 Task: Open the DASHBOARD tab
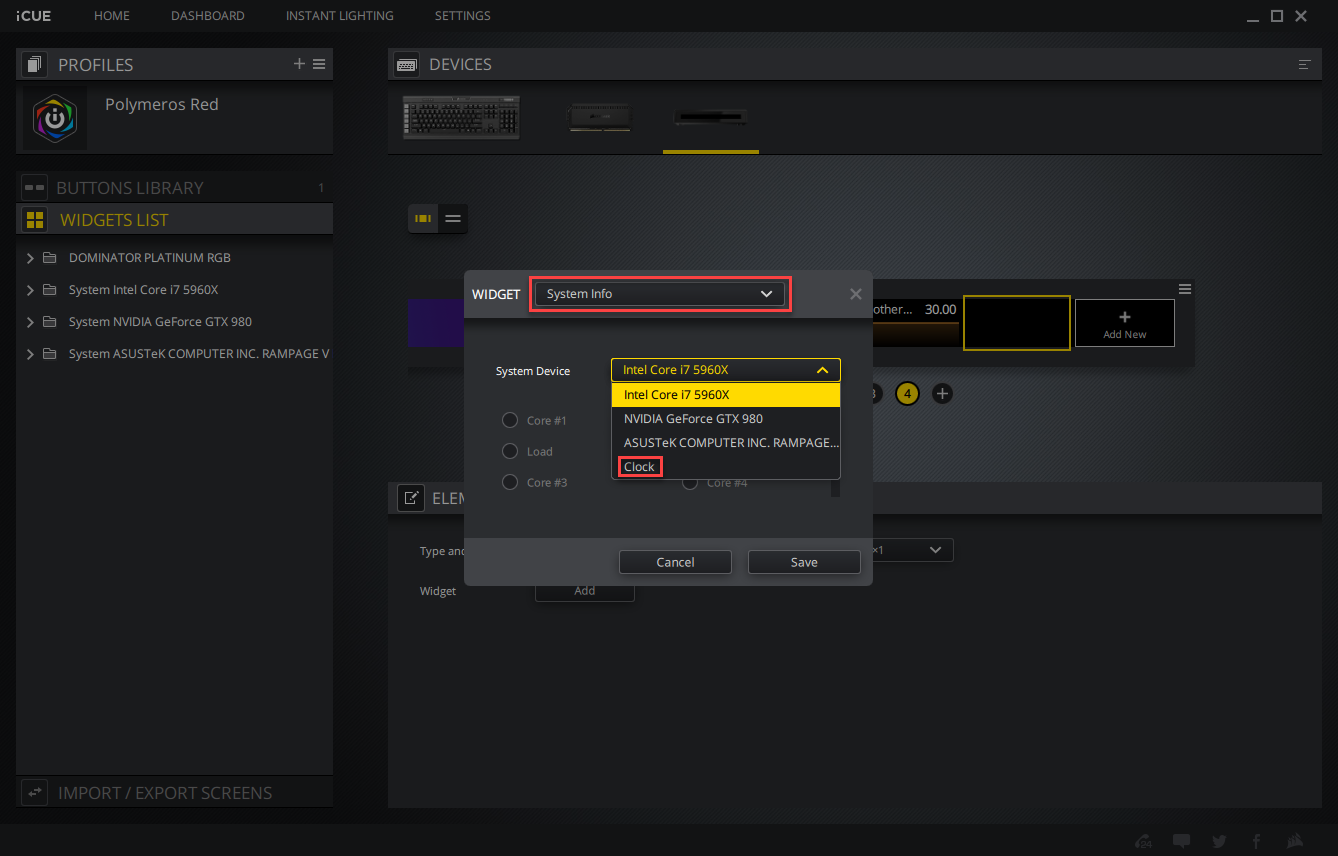pyautogui.click(x=208, y=16)
